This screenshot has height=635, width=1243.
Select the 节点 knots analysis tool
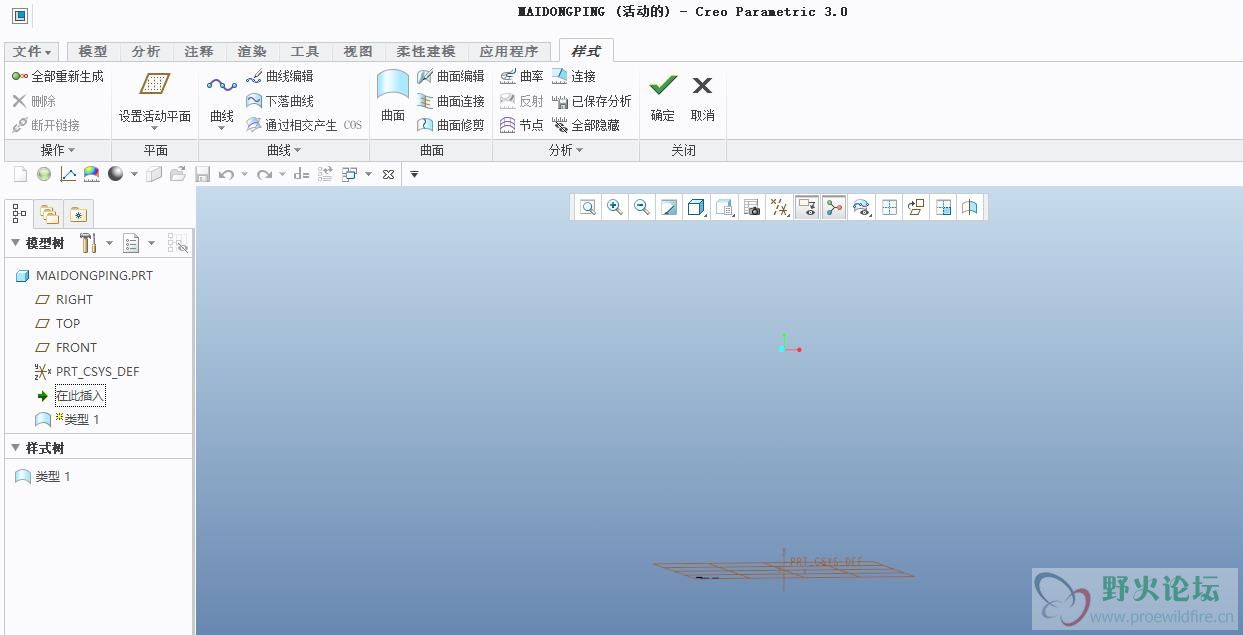point(521,125)
